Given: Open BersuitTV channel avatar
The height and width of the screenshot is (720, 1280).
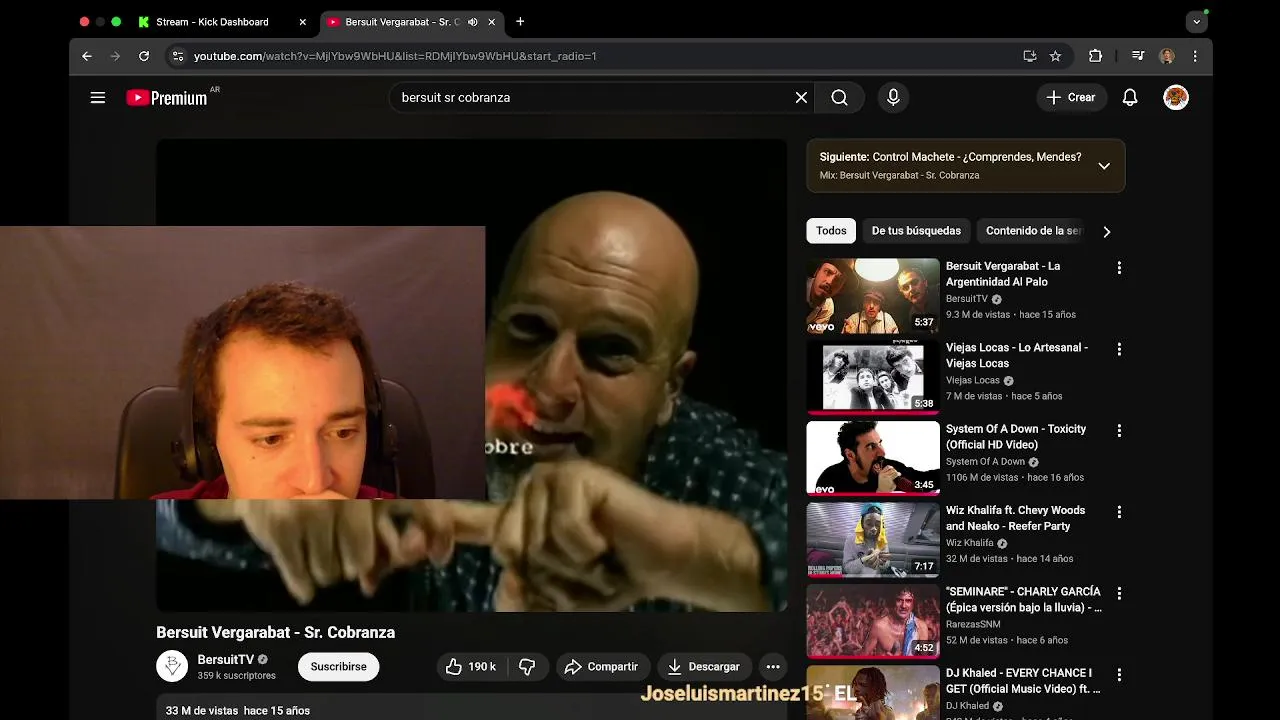Looking at the screenshot, I should pyautogui.click(x=172, y=666).
